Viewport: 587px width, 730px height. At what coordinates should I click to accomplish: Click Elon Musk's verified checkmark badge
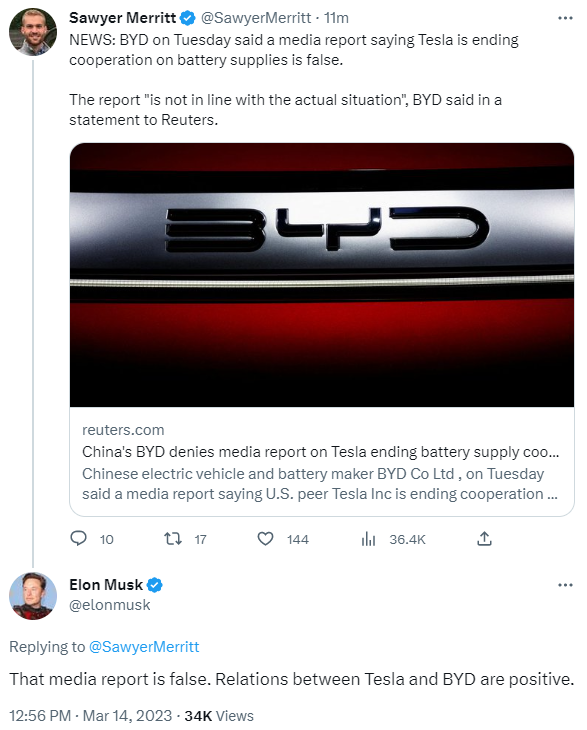(155, 585)
